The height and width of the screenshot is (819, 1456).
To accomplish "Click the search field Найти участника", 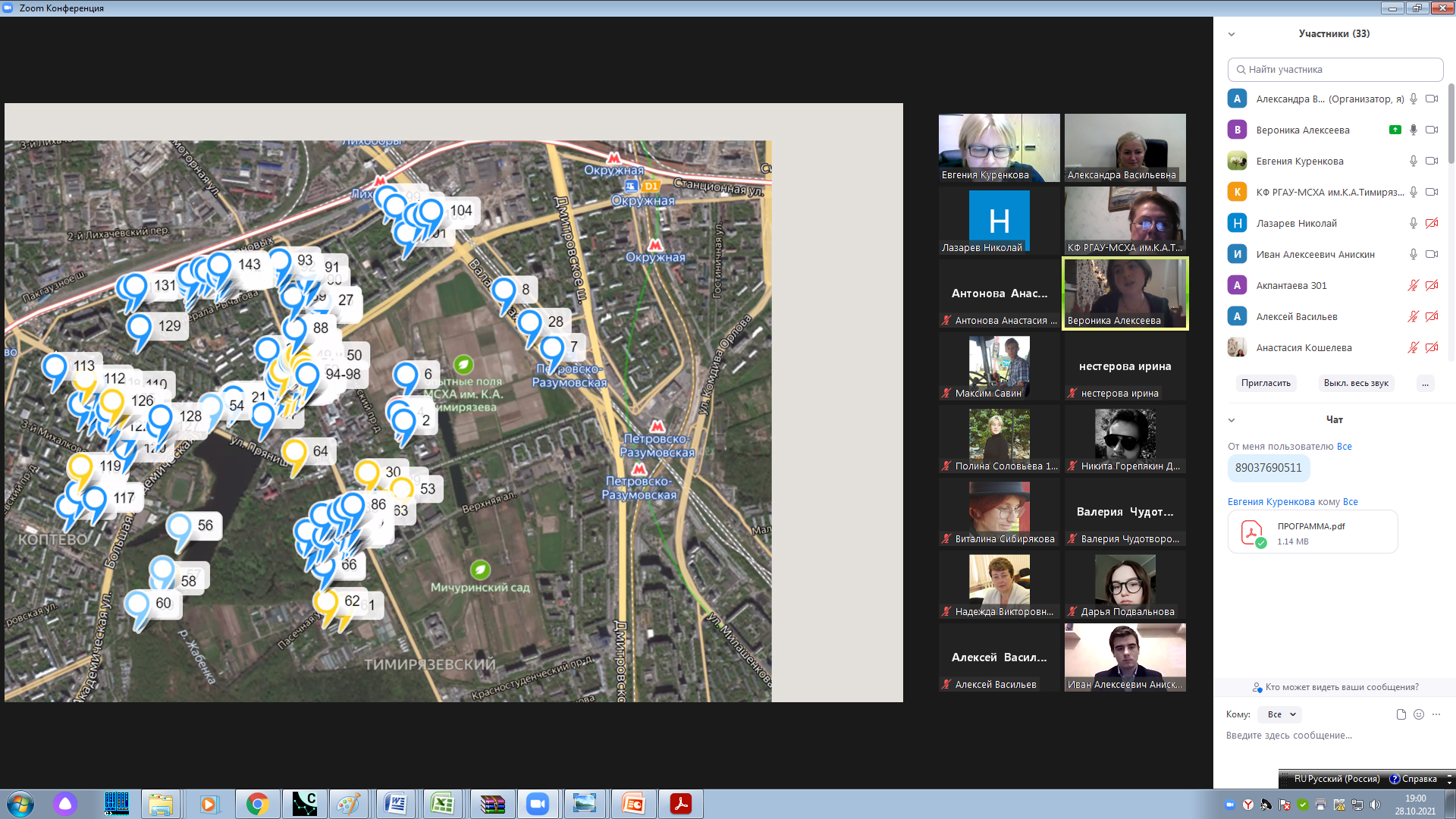I will coord(1335,69).
